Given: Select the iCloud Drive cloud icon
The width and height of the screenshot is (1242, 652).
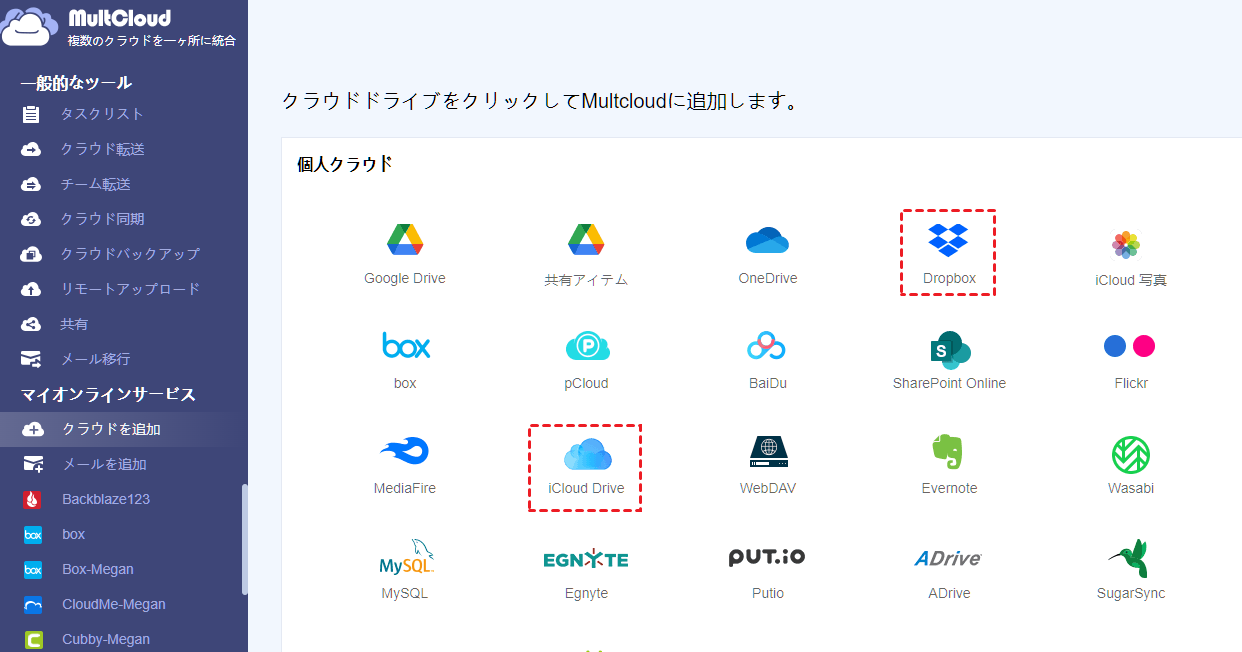Looking at the screenshot, I should point(587,454).
